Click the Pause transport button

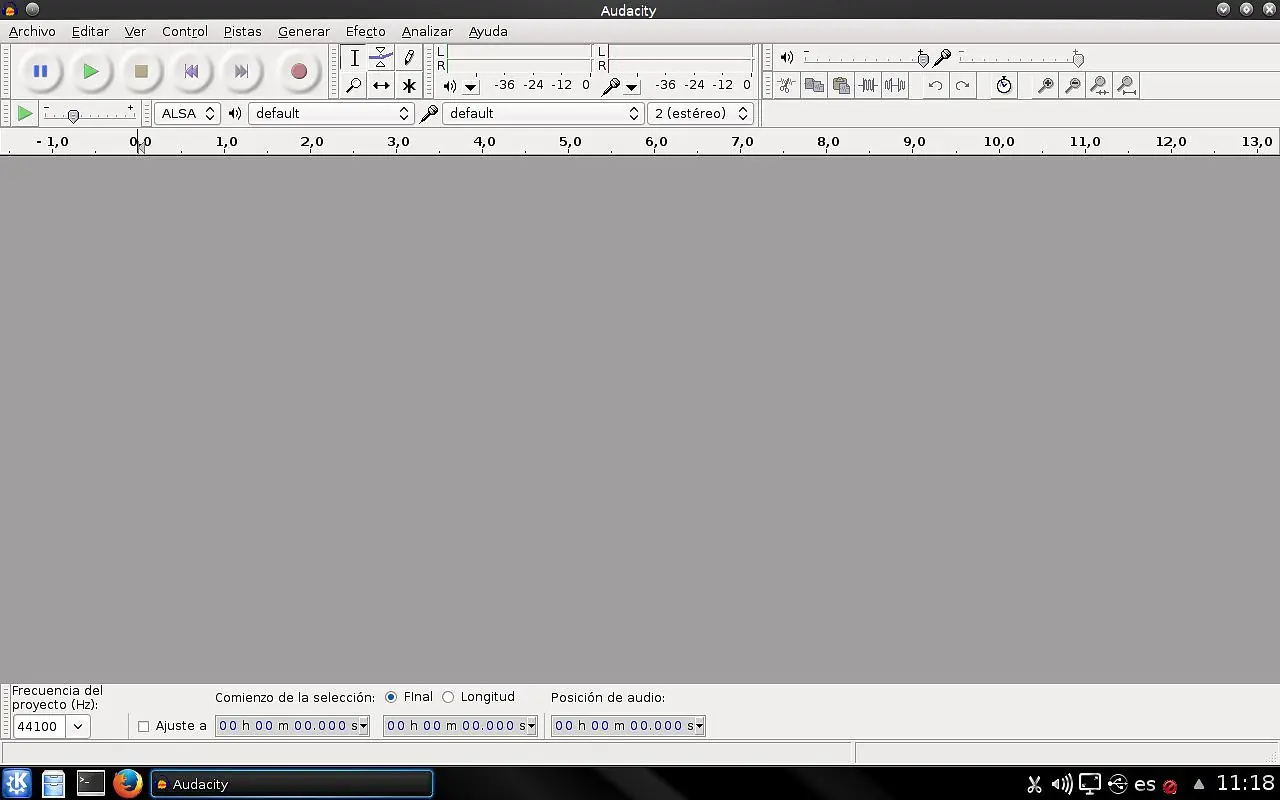coord(40,71)
